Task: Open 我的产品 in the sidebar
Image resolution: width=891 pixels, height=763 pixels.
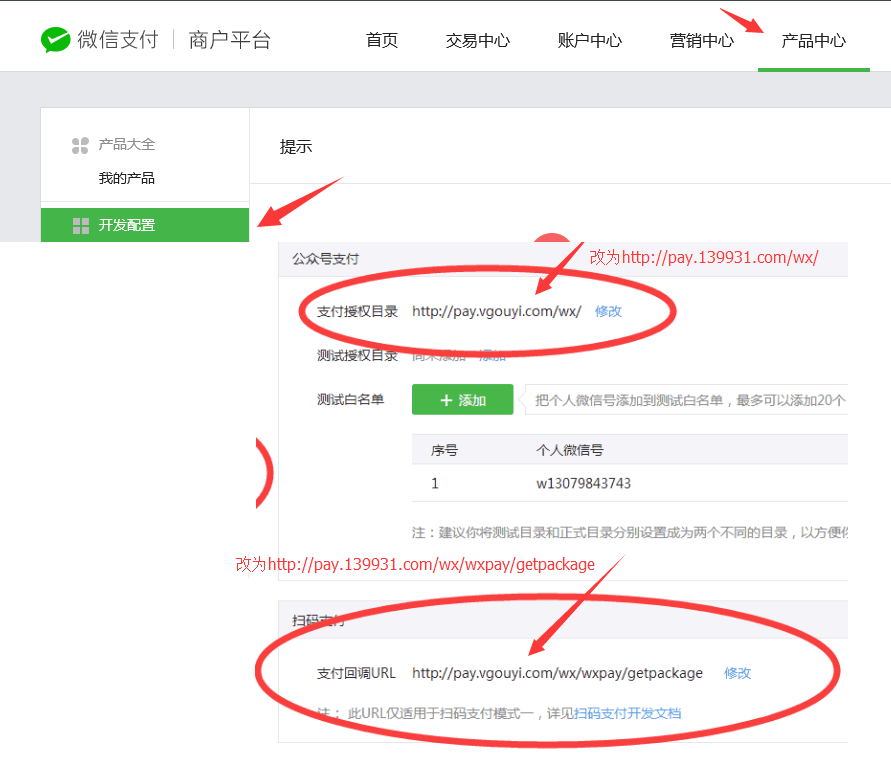Action: 126,178
